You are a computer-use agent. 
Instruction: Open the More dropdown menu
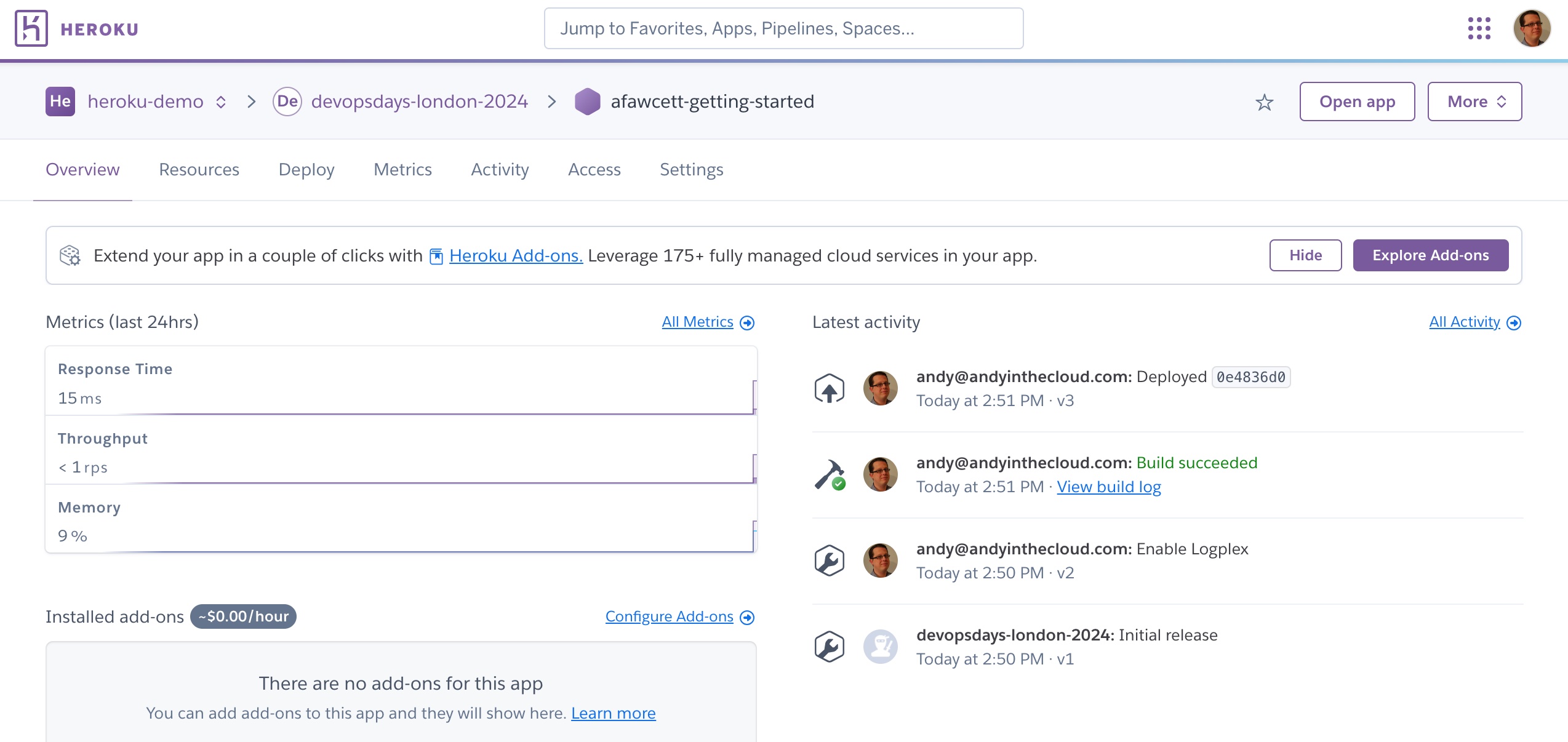click(x=1474, y=102)
